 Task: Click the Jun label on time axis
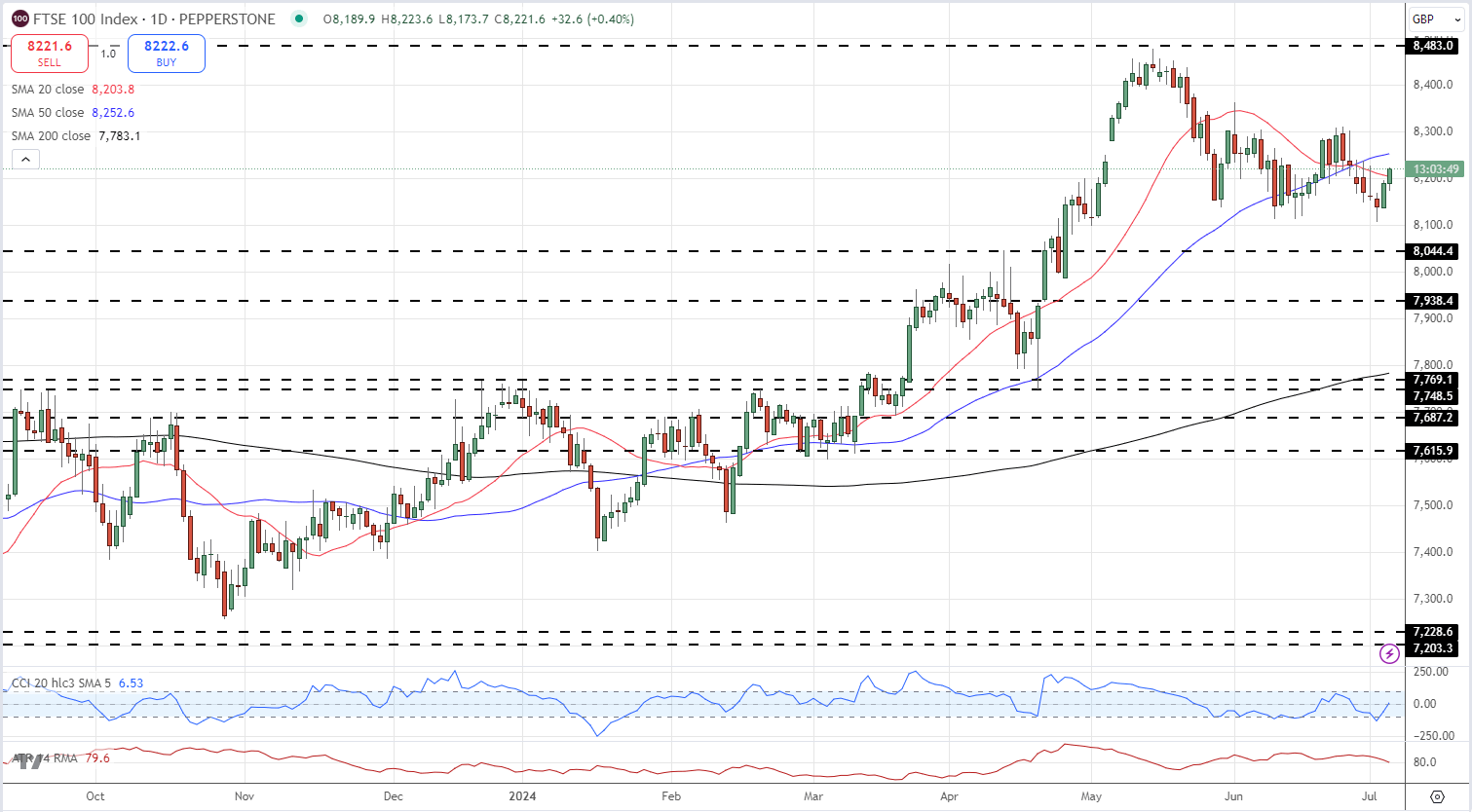pyautogui.click(x=1233, y=796)
